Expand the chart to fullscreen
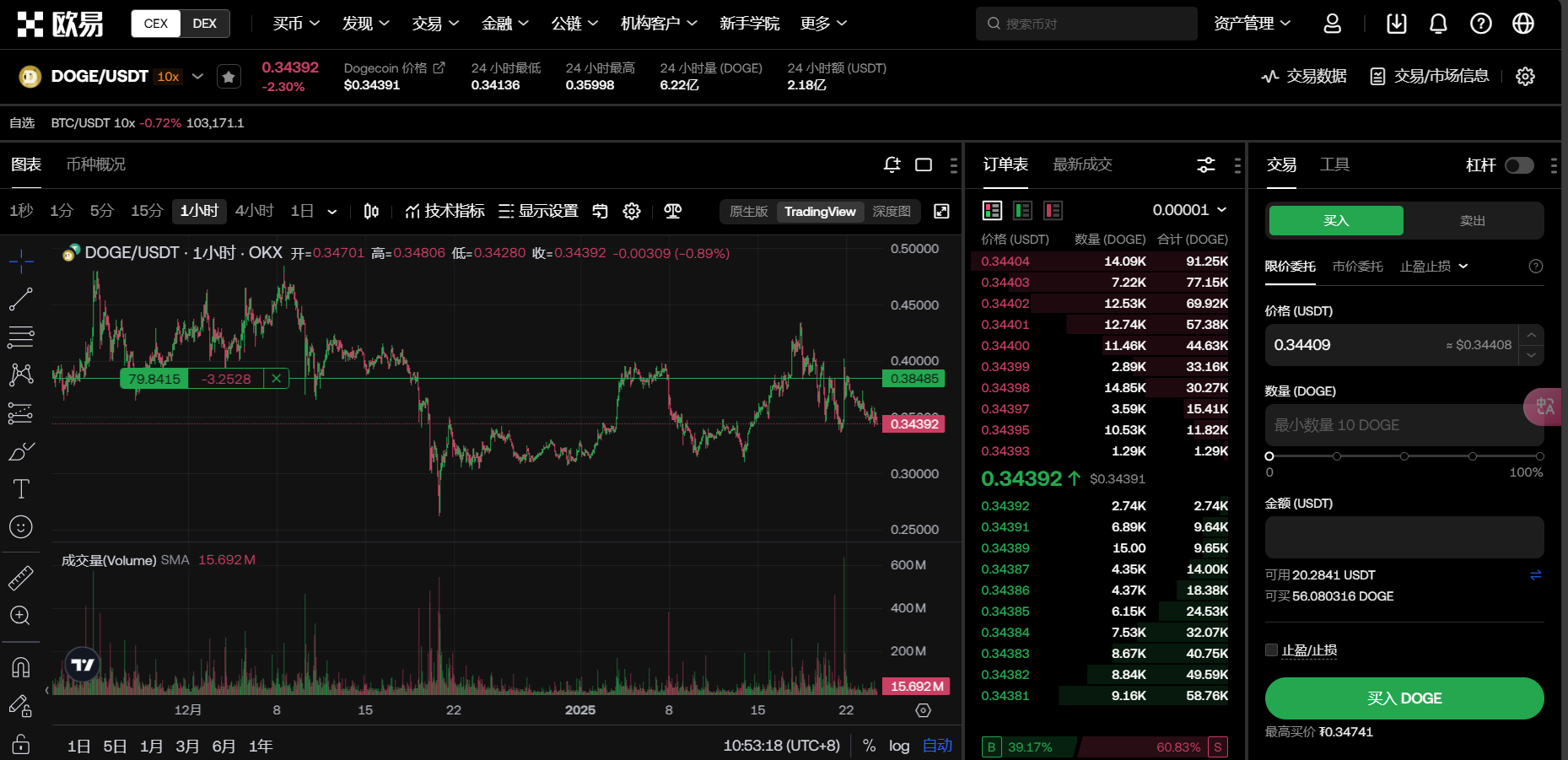1568x760 pixels. (942, 211)
